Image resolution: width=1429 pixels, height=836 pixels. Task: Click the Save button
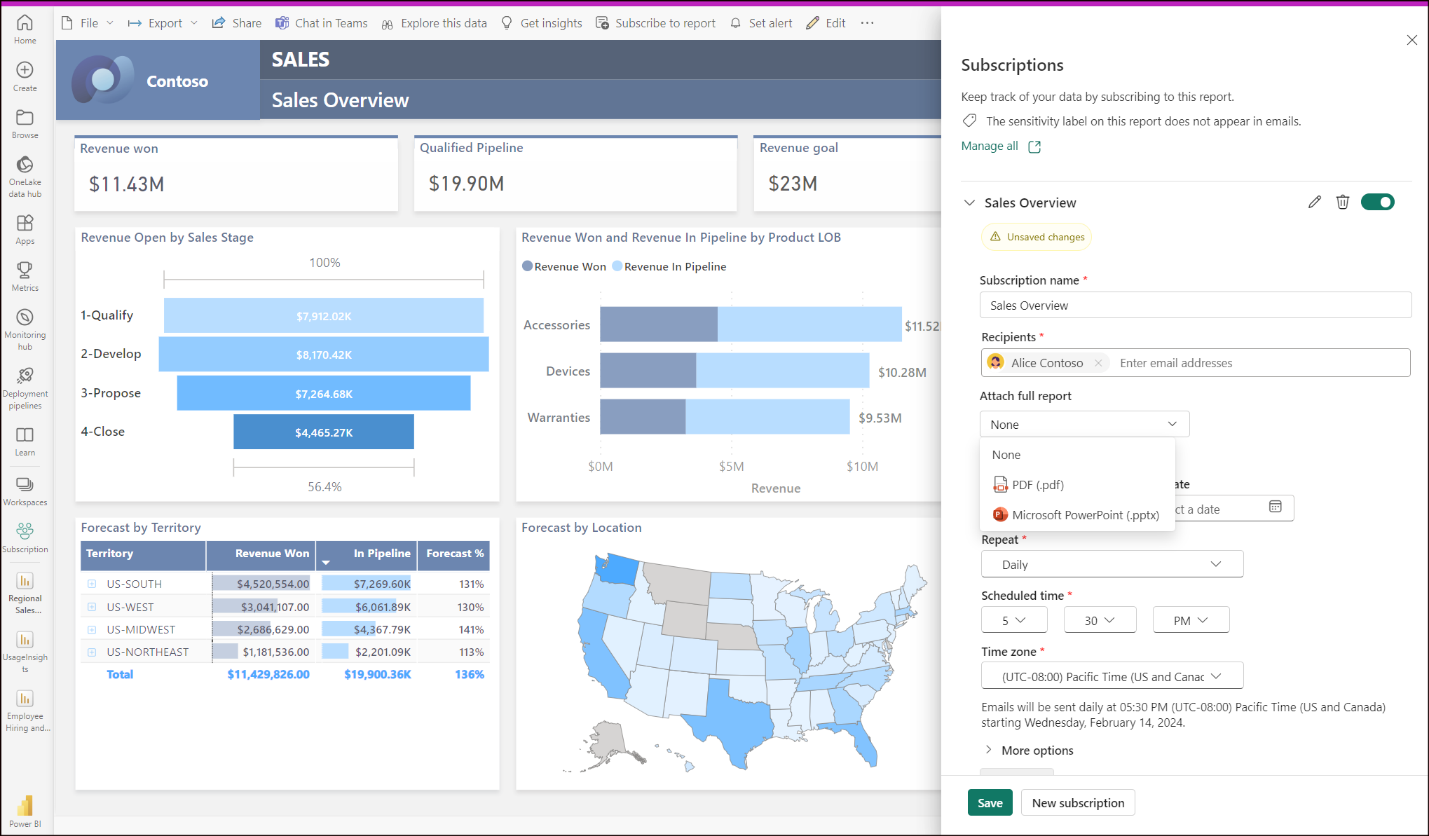989,803
